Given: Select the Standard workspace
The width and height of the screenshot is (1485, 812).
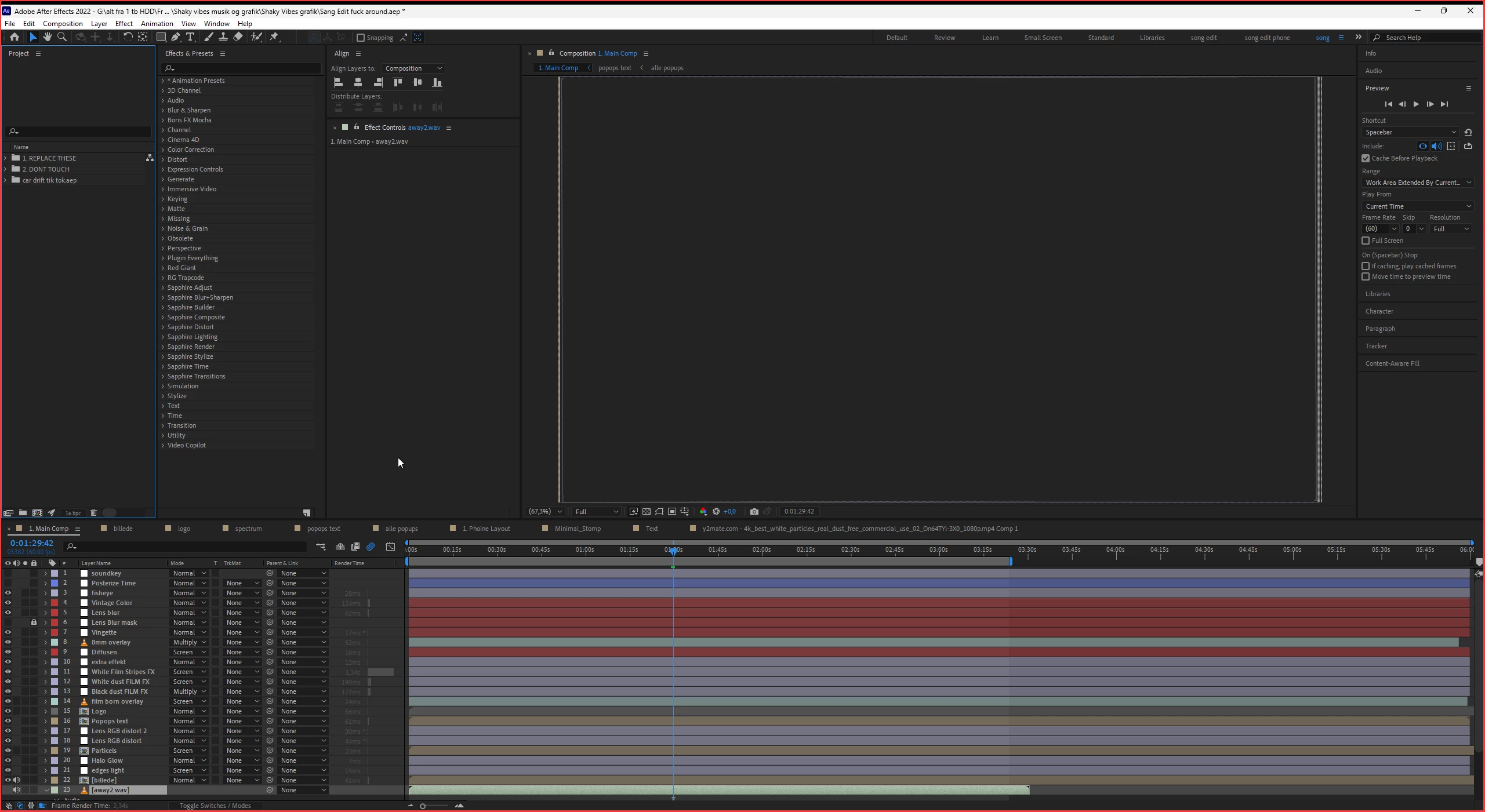Looking at the screenshot, I should [x=1100, y=38].
